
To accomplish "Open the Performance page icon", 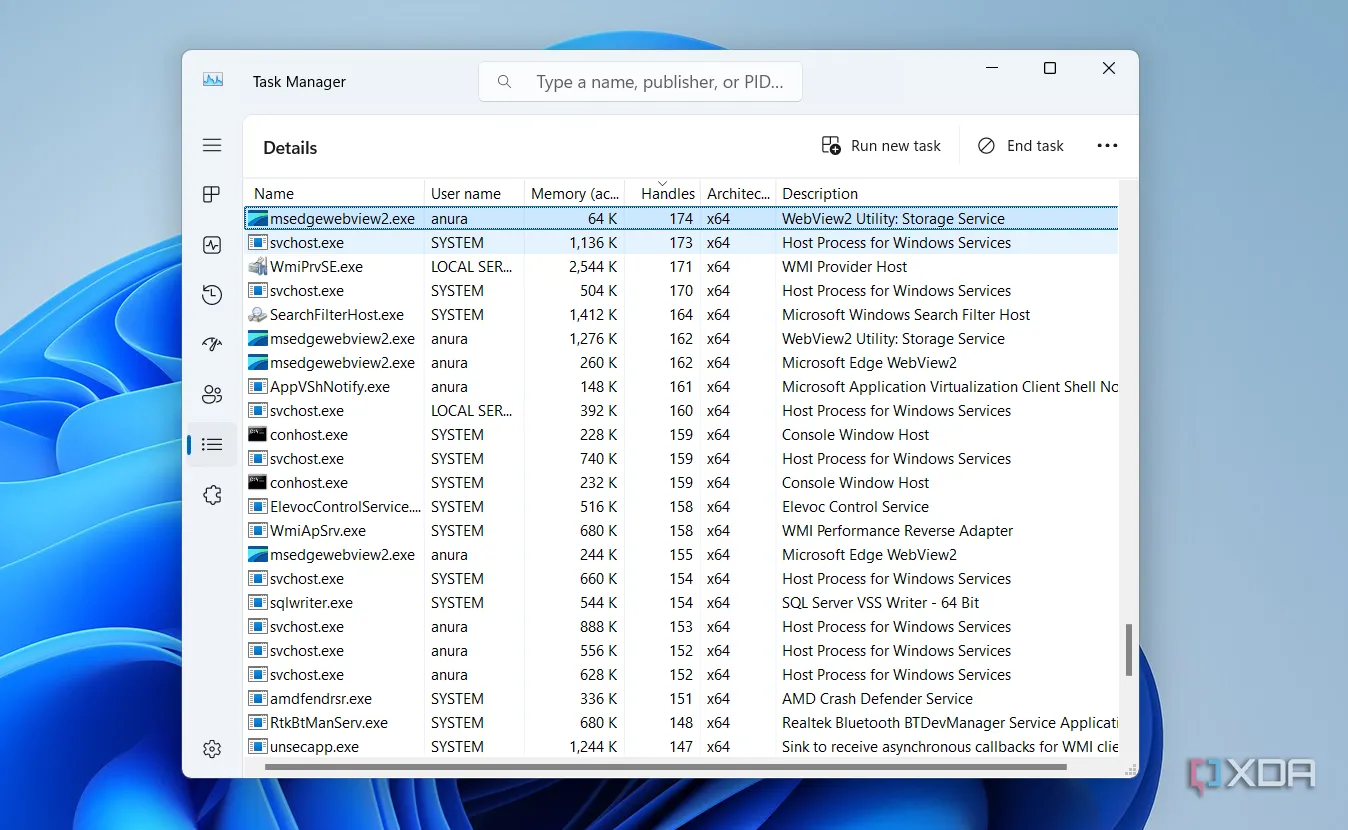I will point(212,245).
